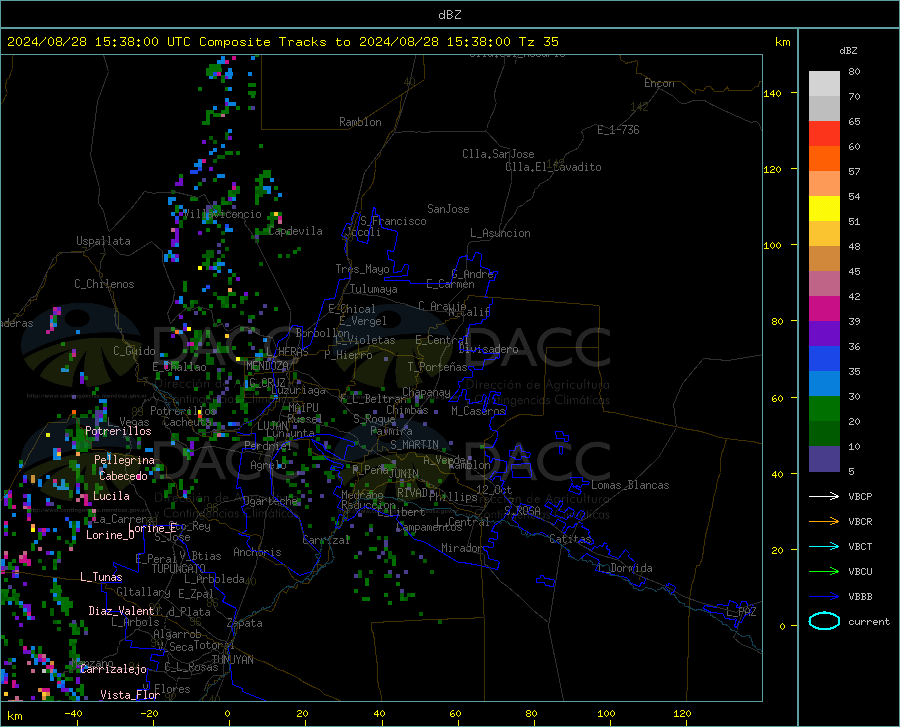Screen dimensions: 900x727
Task: Click the Catitas place label
Action: click(570, 539)
